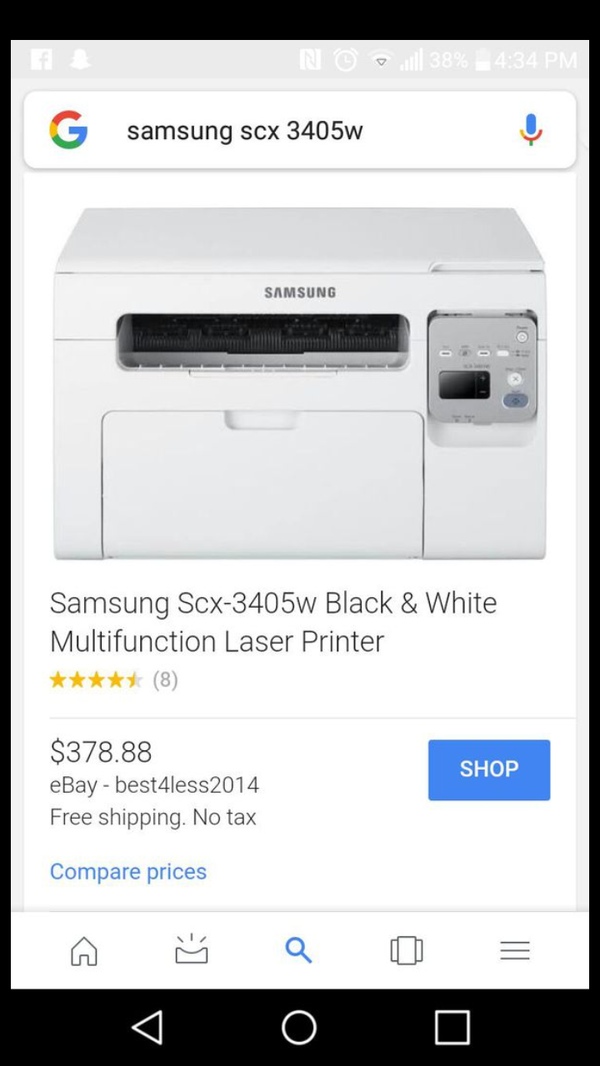The width and height of the screenshot is (600, 1066).
Task: Tap Android recent apps square
Action: pyautogui.click(x=452, y=1027)
